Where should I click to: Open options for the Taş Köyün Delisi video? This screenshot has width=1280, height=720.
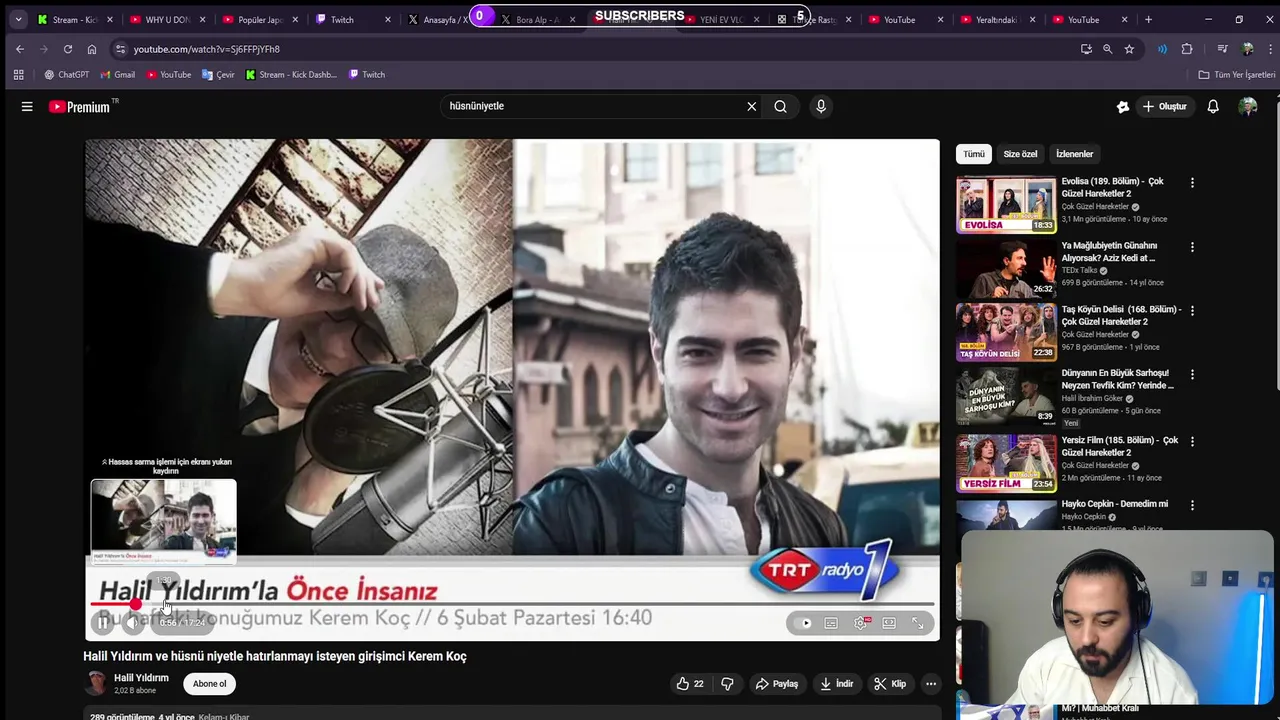pyautogui.click(x=1192, y=311)
